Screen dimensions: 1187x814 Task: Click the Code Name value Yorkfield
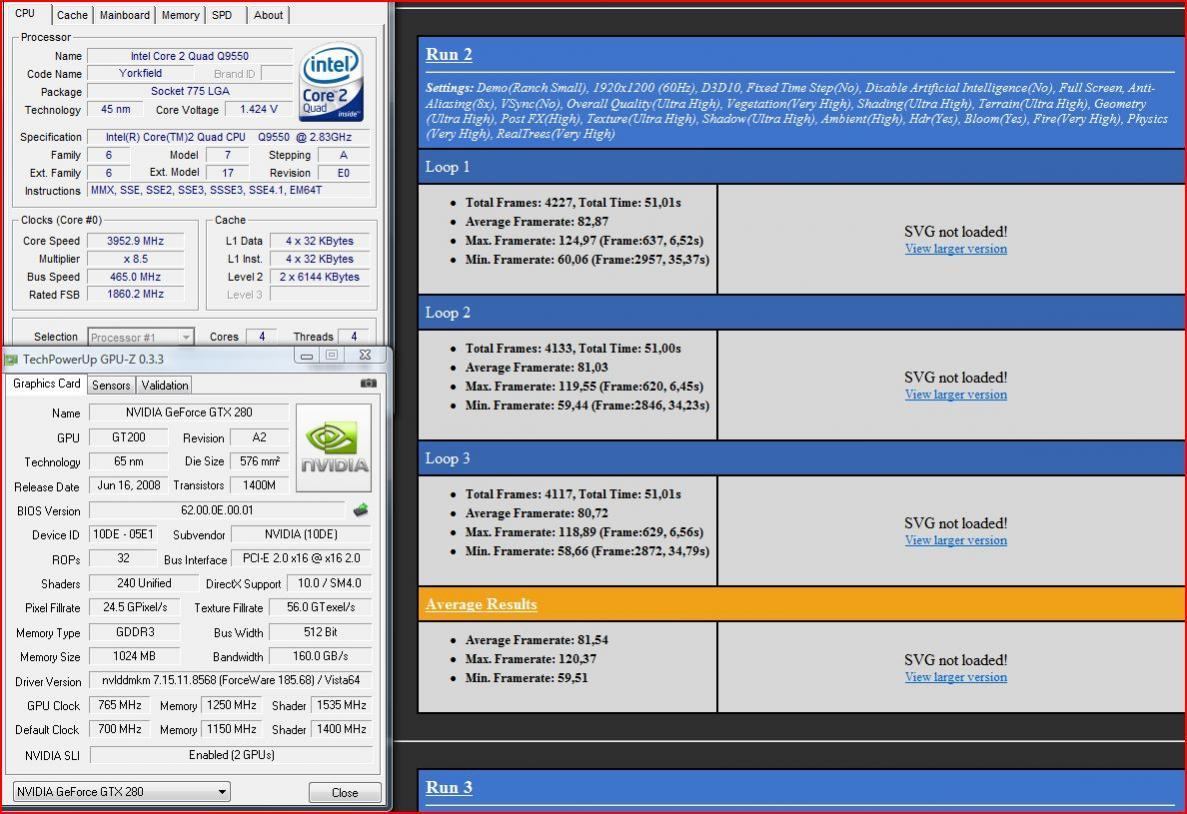[x=140, y=73]
